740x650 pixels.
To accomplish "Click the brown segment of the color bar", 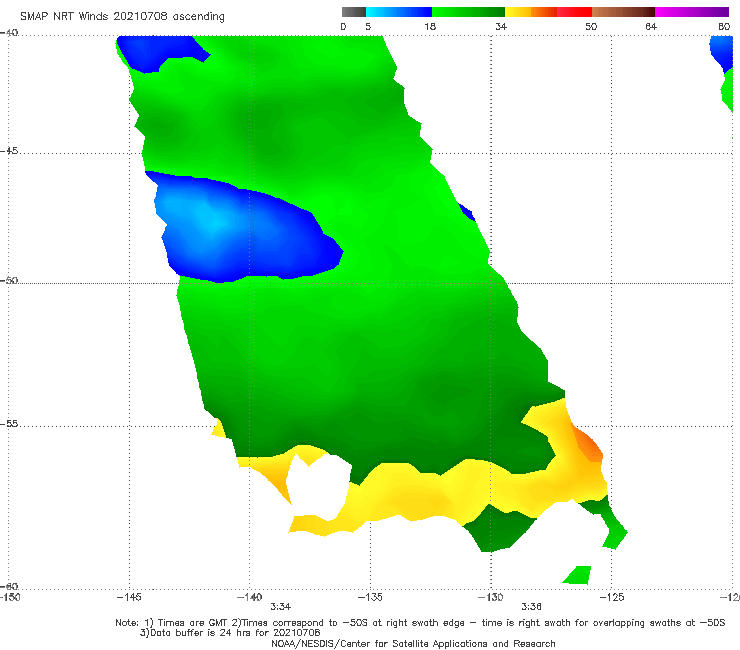I will click(623, 12).
